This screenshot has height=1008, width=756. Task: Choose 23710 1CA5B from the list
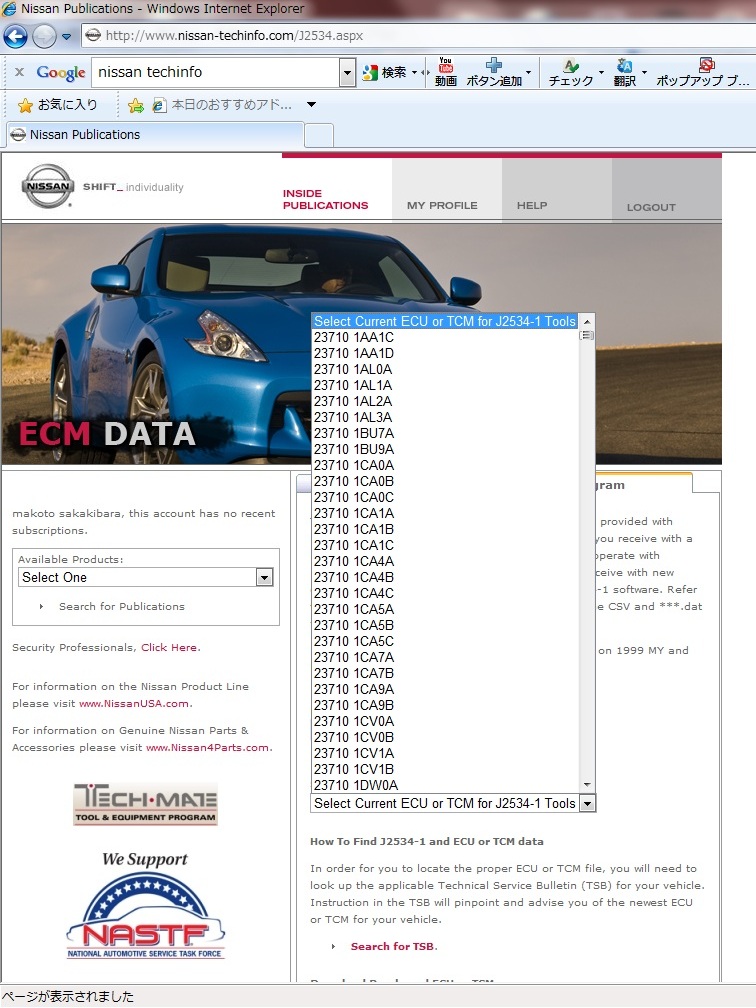pyautogui.click(x=445, y=626)
